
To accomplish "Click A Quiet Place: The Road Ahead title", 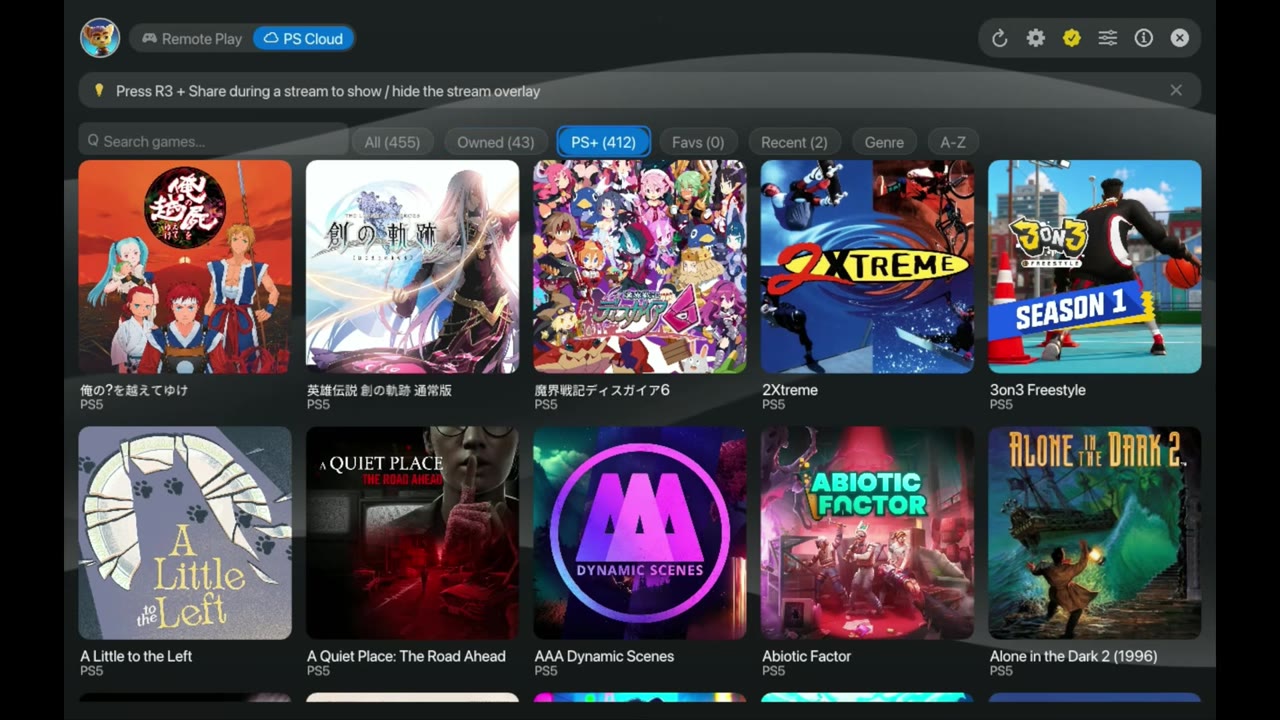I will pos(406,656).
